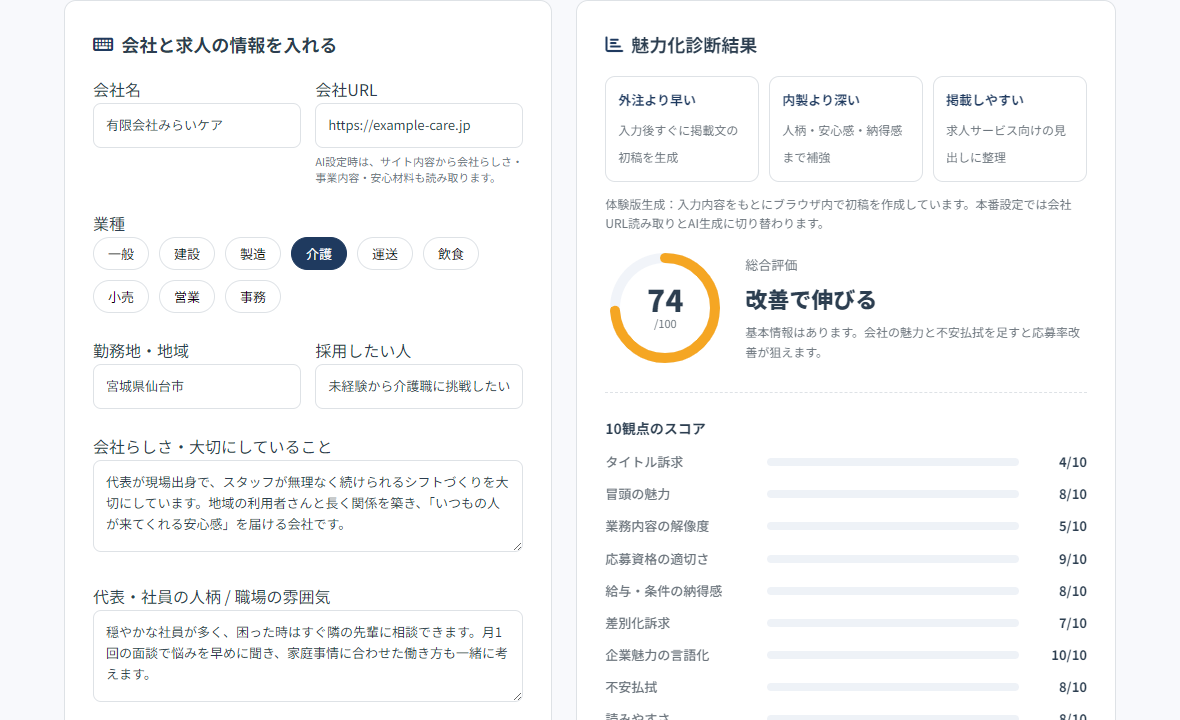This screenshot has height=720, width=1180.
Task: Click the 10観点のスコア heading
Action: [x=655, y=429]
